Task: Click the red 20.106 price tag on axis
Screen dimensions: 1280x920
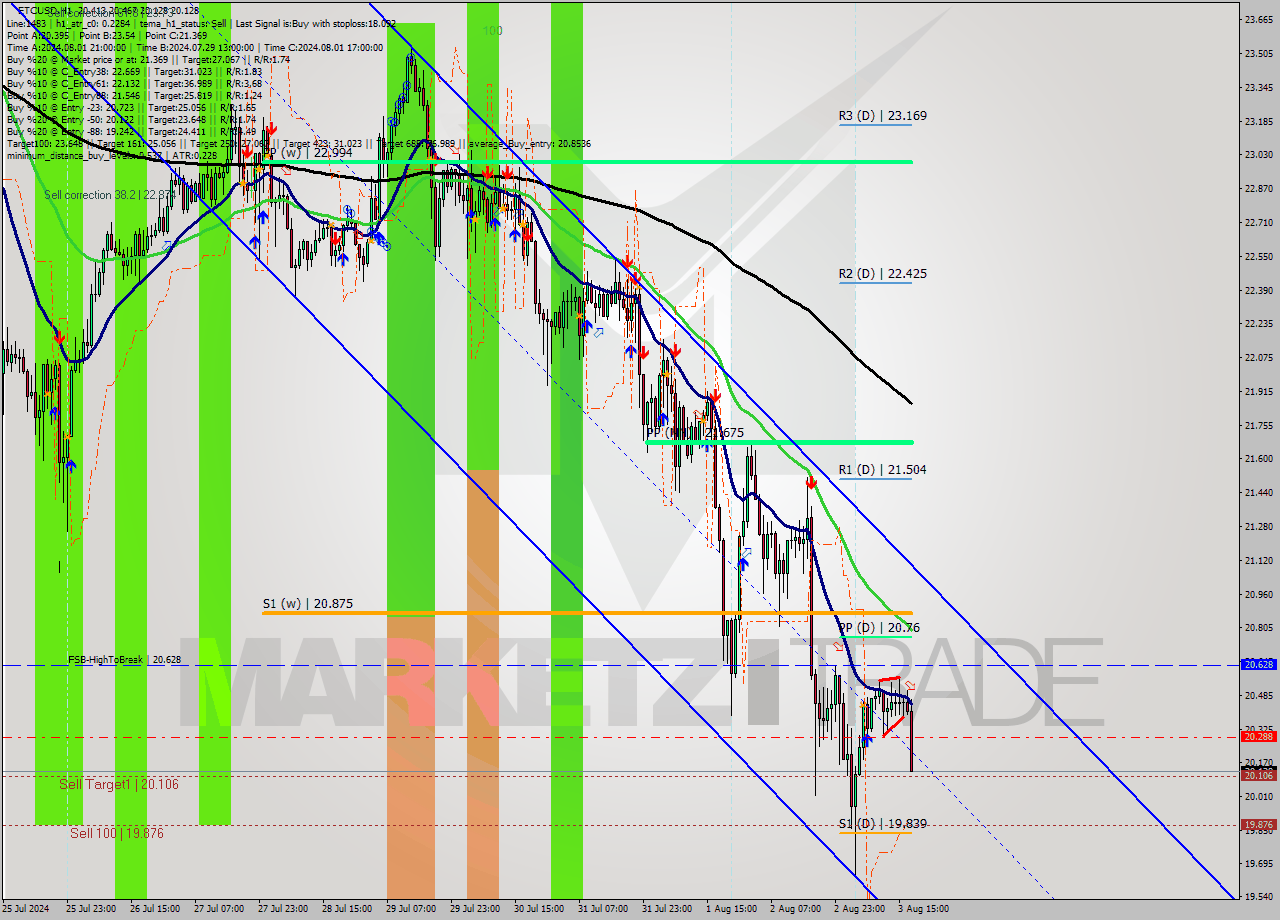Action: tap(1258, 775)
